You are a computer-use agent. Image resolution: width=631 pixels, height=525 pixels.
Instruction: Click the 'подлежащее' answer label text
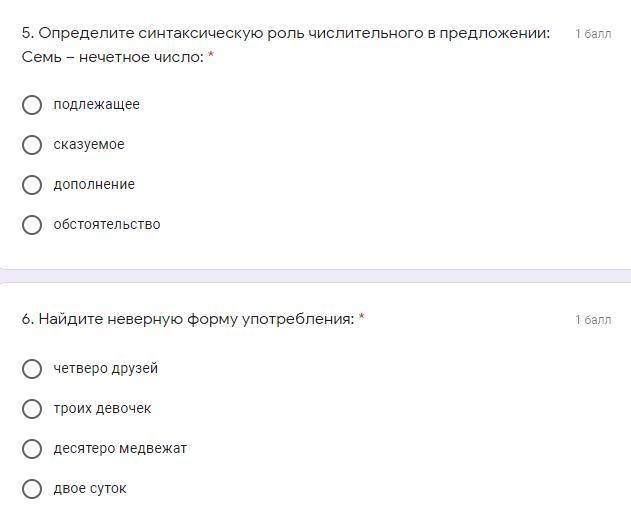(x=96, y=105)
